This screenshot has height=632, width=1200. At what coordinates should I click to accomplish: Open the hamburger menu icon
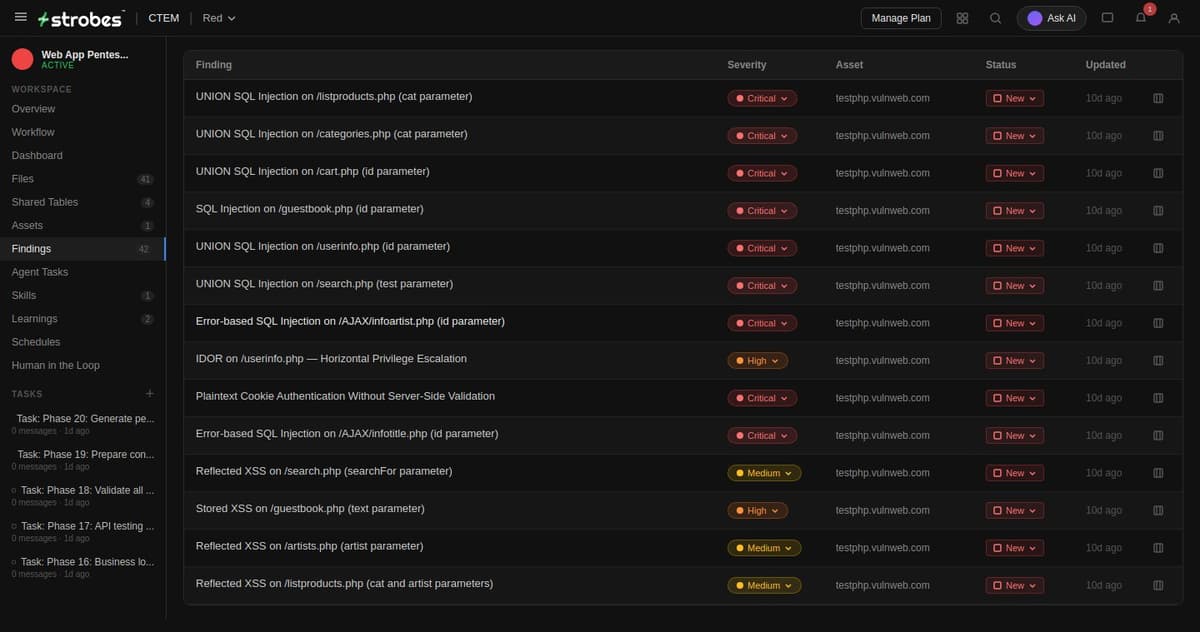point(21,17)
